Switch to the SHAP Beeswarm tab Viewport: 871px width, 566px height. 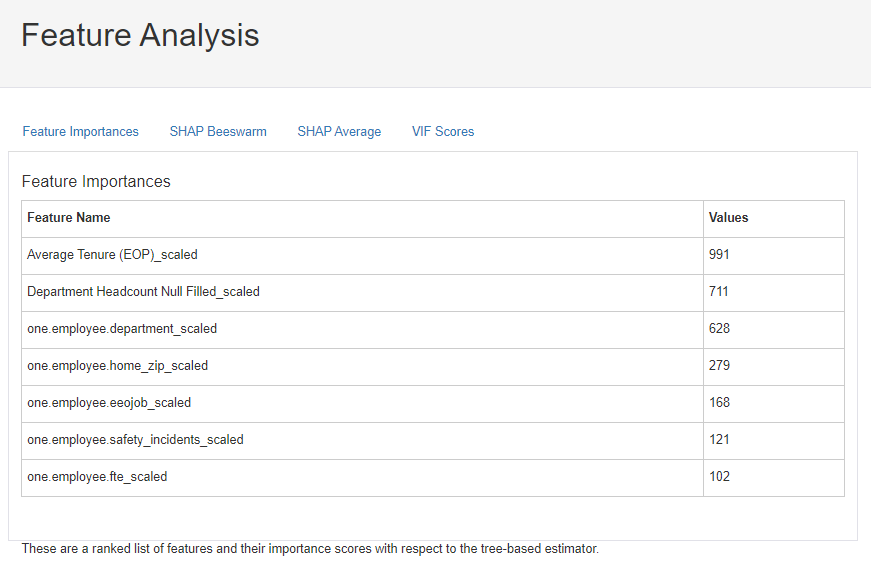click(x=218, y=131)
